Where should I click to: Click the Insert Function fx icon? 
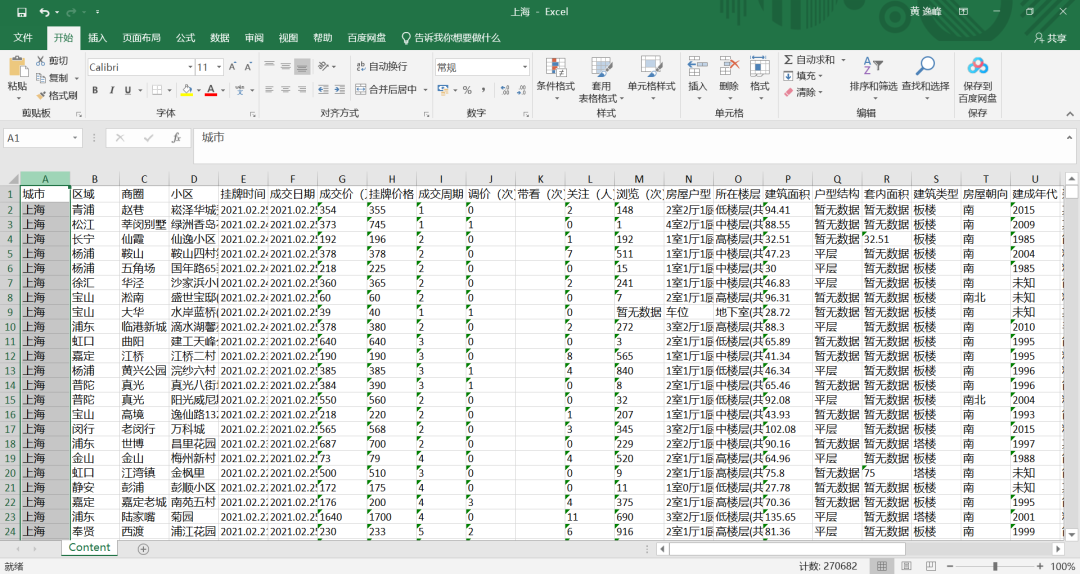tap(176, 138)
